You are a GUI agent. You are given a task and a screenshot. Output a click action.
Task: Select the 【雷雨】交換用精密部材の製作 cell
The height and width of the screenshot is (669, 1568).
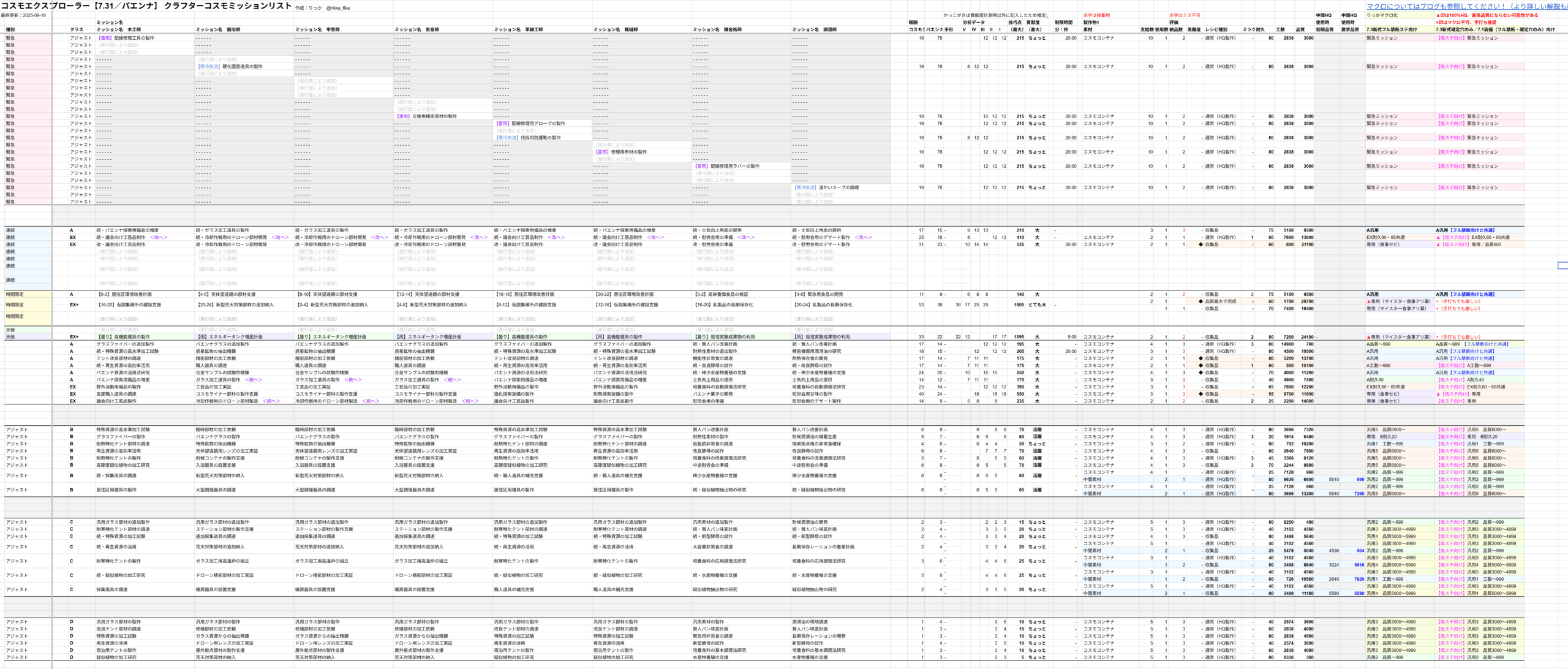tap(426, 116)
